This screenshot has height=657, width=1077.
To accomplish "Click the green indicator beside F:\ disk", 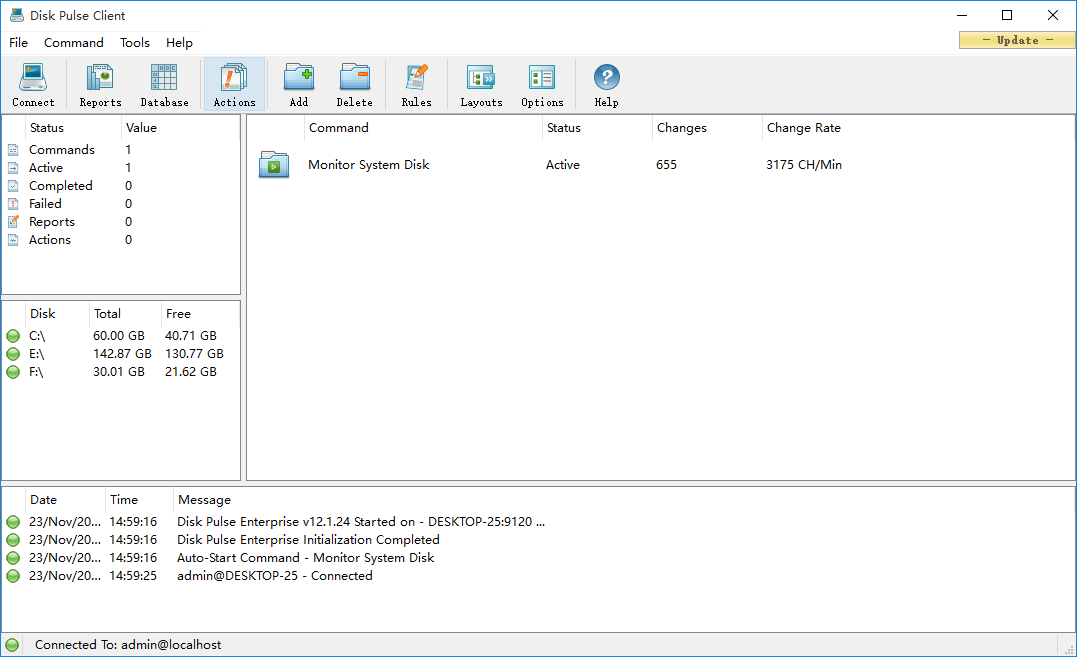I will coord(13,372).
